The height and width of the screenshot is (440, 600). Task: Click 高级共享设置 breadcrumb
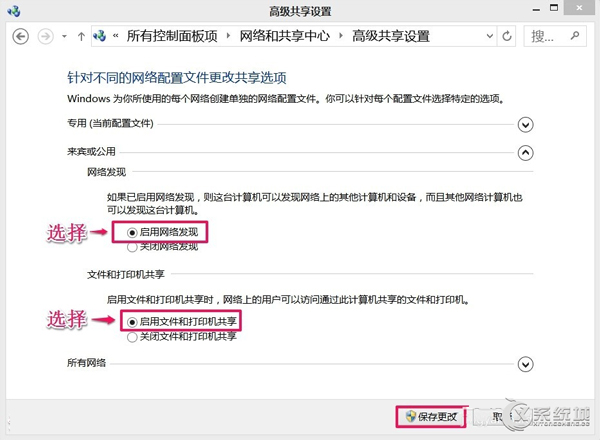[391, 36]
